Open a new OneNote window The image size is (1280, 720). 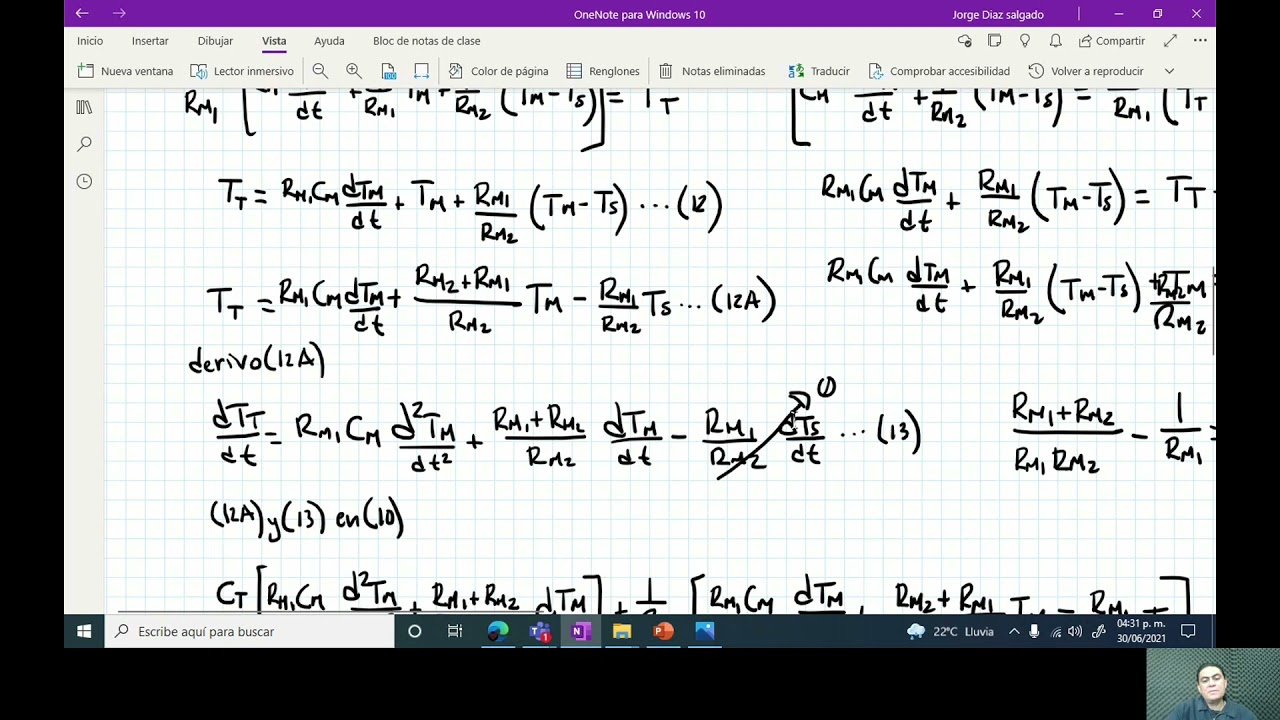125,71
